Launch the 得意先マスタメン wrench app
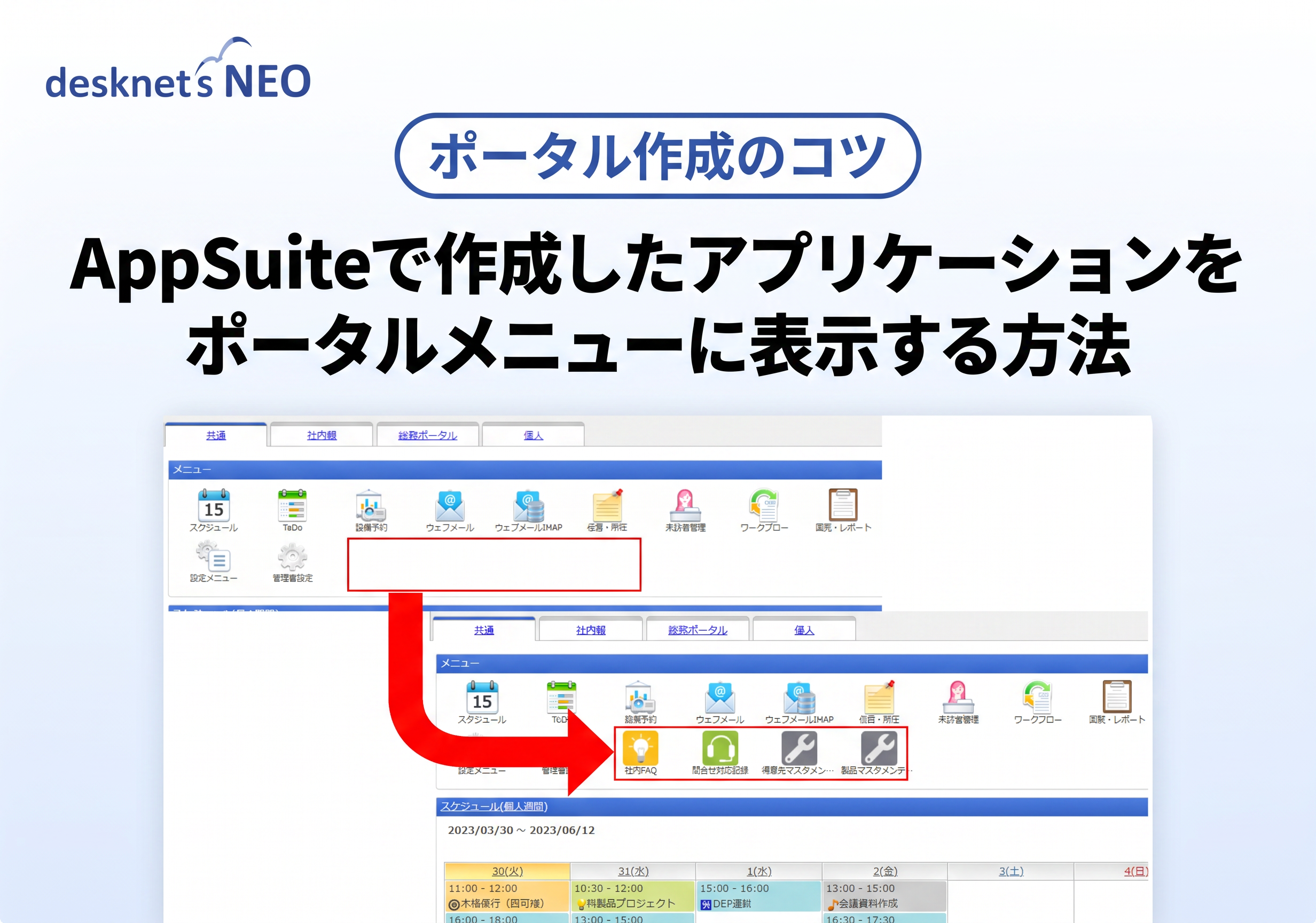This screenshot has width=1316, height=923. [x=799, y=748]
